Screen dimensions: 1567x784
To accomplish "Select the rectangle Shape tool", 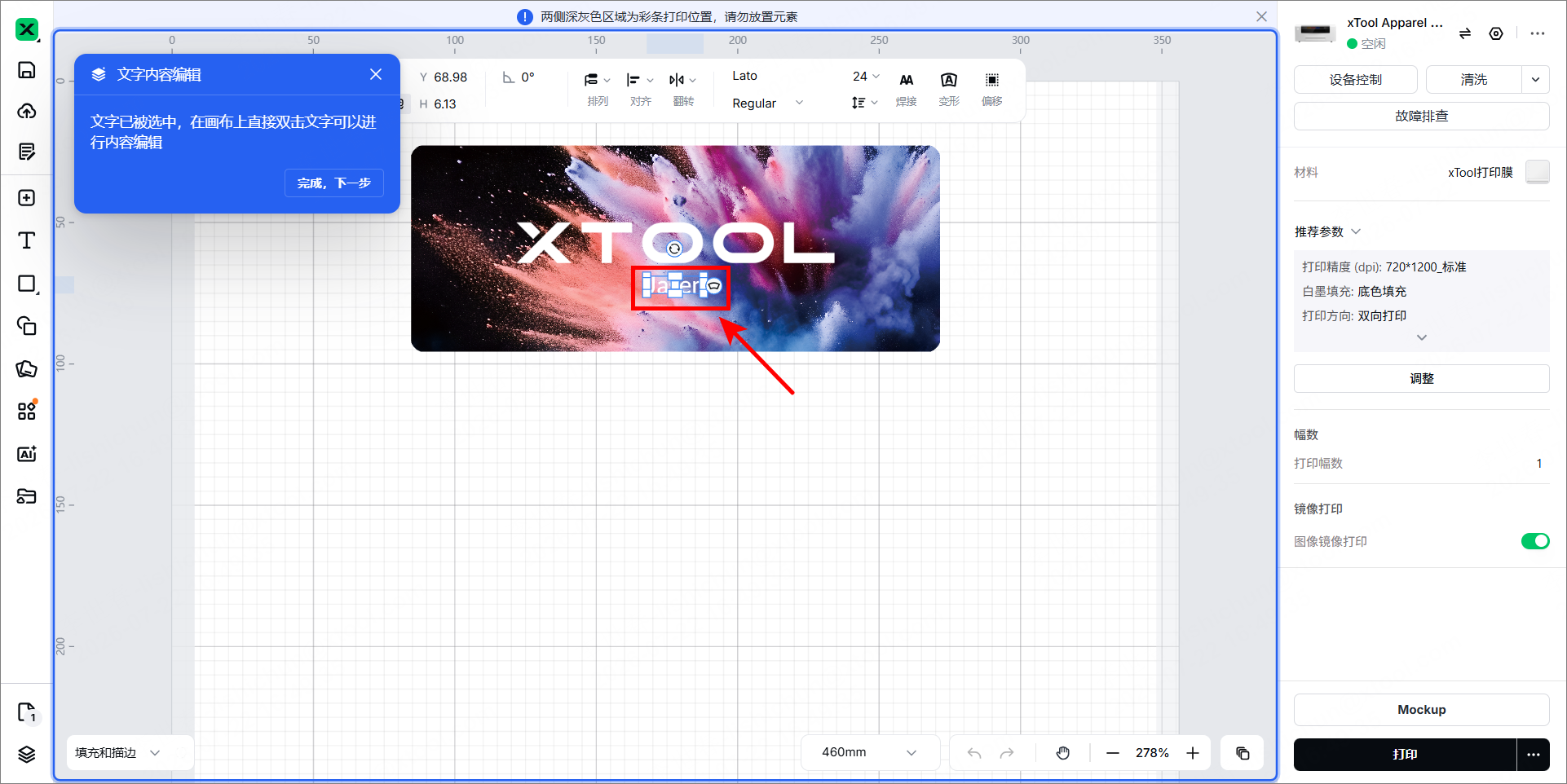I will [x=27, y=284].
